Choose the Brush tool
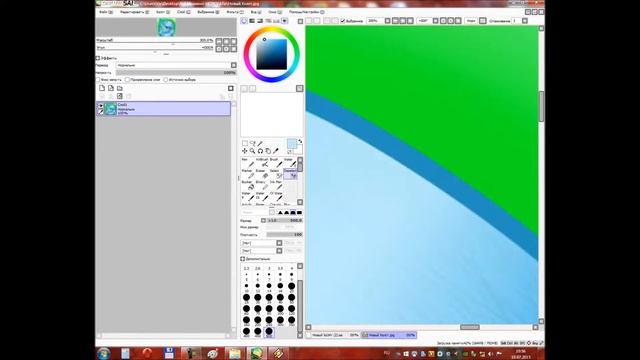 pos(276,162)
